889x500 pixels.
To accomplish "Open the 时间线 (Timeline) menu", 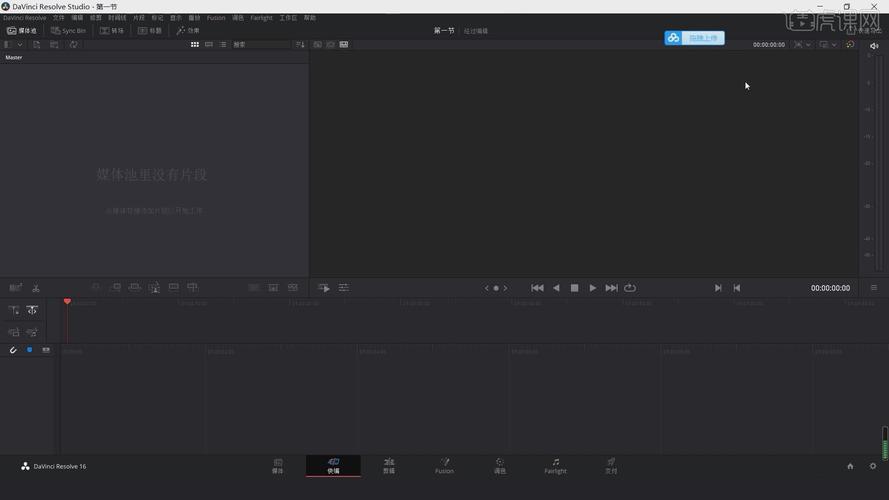I will point(117,18).
